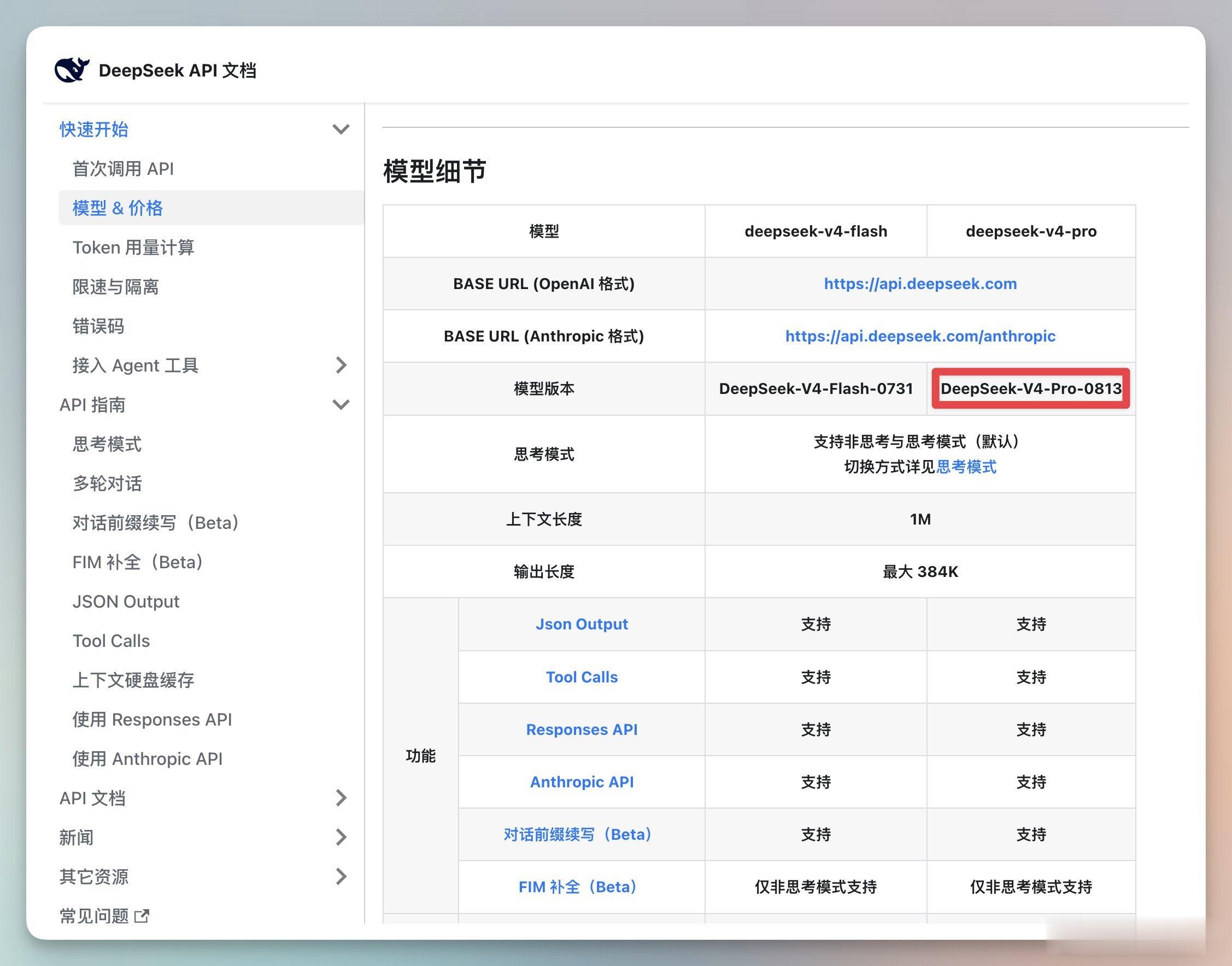1232x966 pixels.
Task: Open sidebar FIM 补全（Beta）item
Action: click(x=138, y=562)
